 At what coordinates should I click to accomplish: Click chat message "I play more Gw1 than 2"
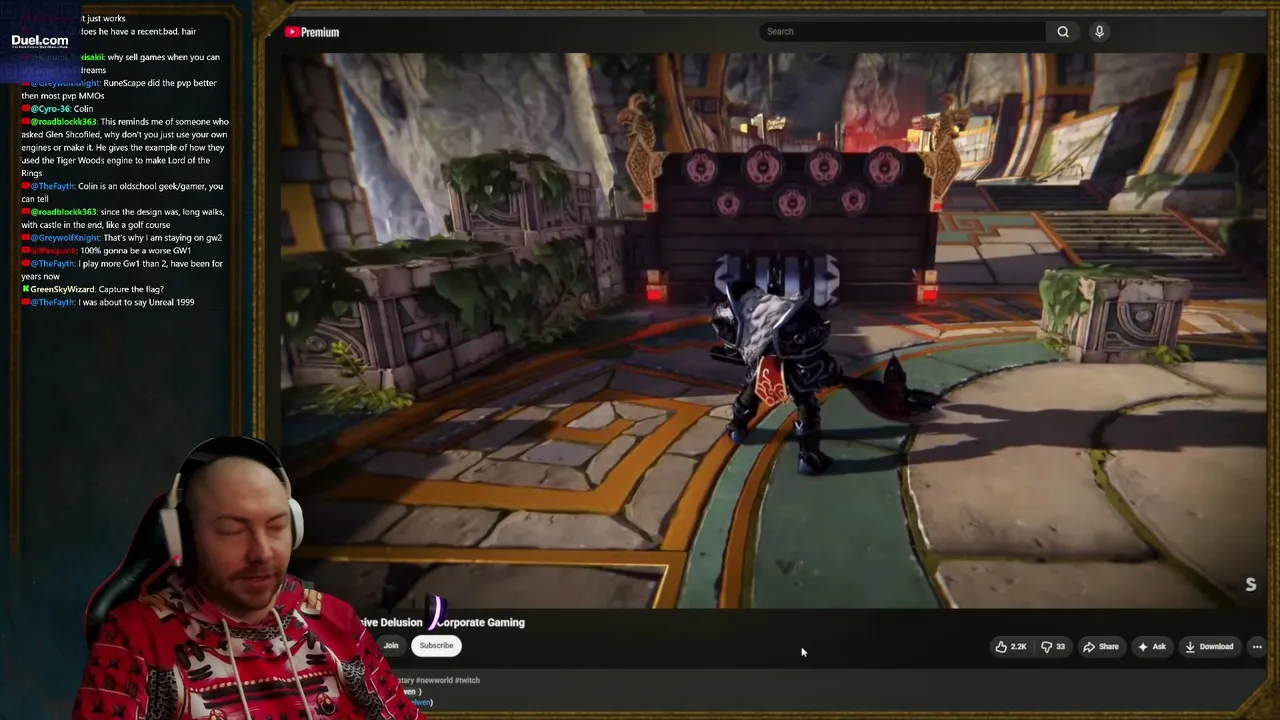pos(122,270)
